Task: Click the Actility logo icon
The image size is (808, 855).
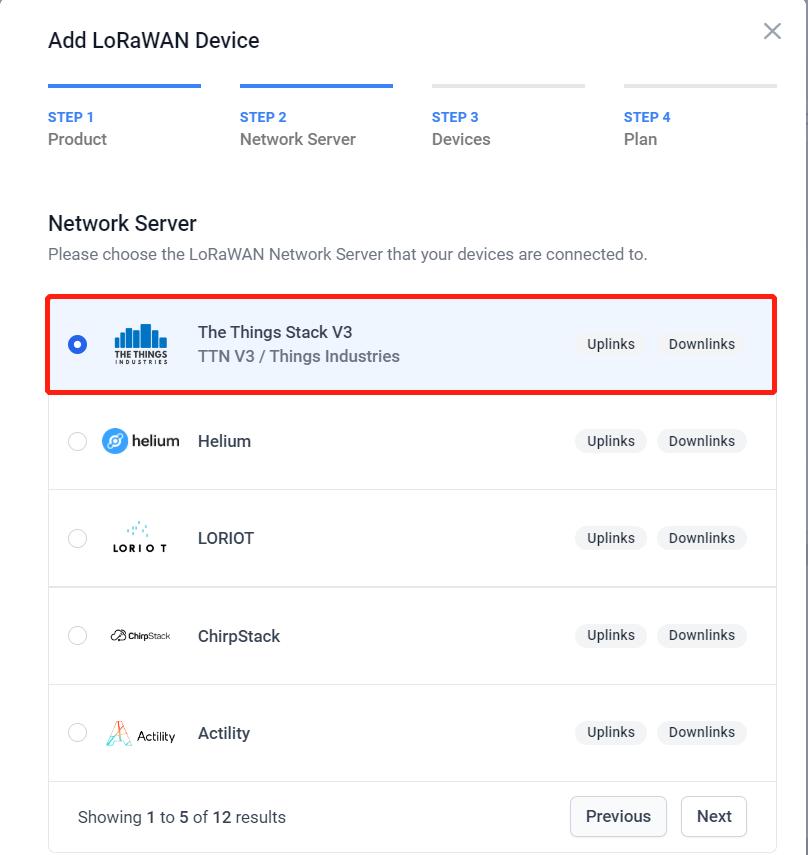Action: pyautogui.click(x=141, y=733)
